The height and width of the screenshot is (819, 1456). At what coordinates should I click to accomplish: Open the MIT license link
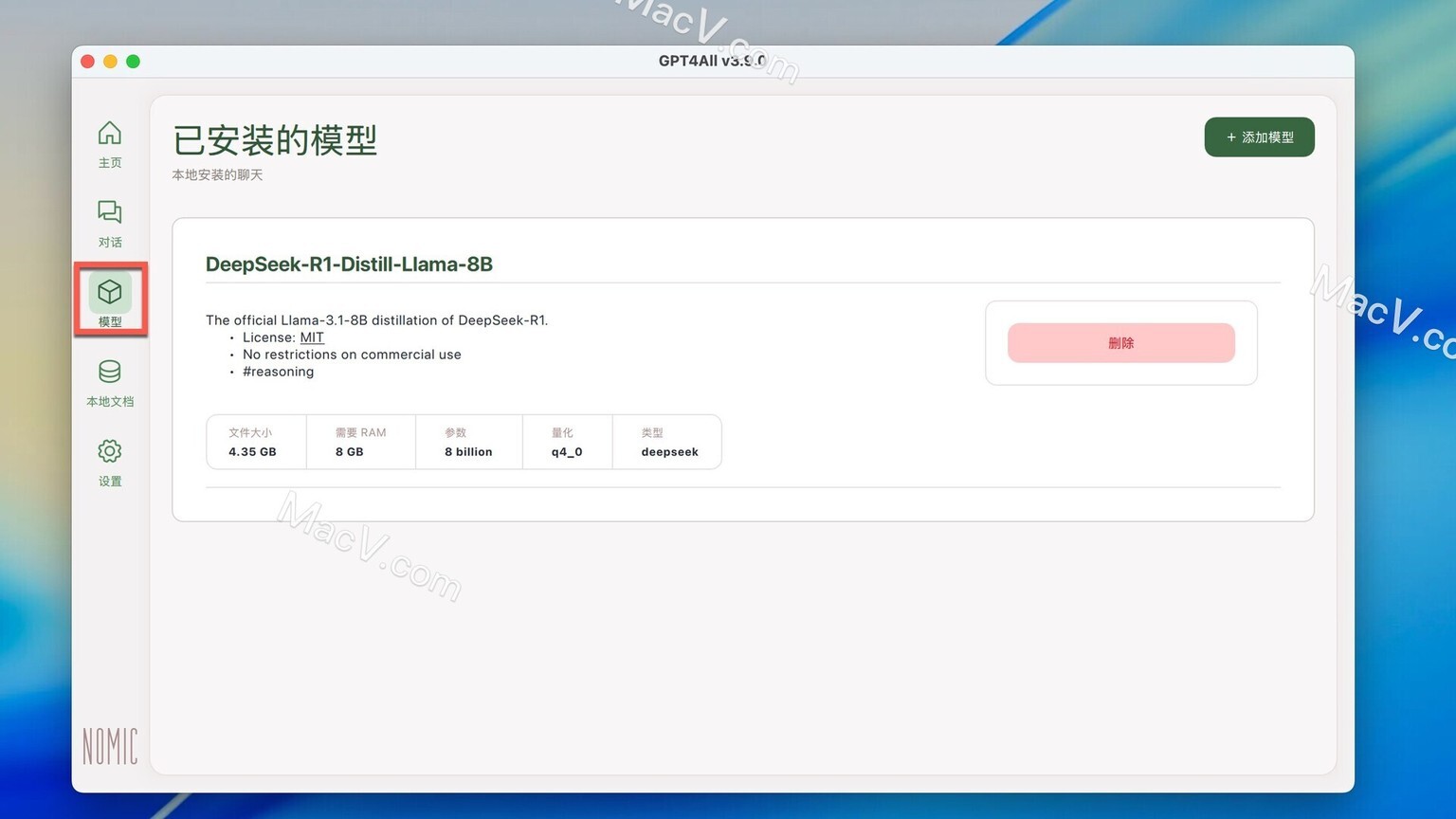pos(312,337)
